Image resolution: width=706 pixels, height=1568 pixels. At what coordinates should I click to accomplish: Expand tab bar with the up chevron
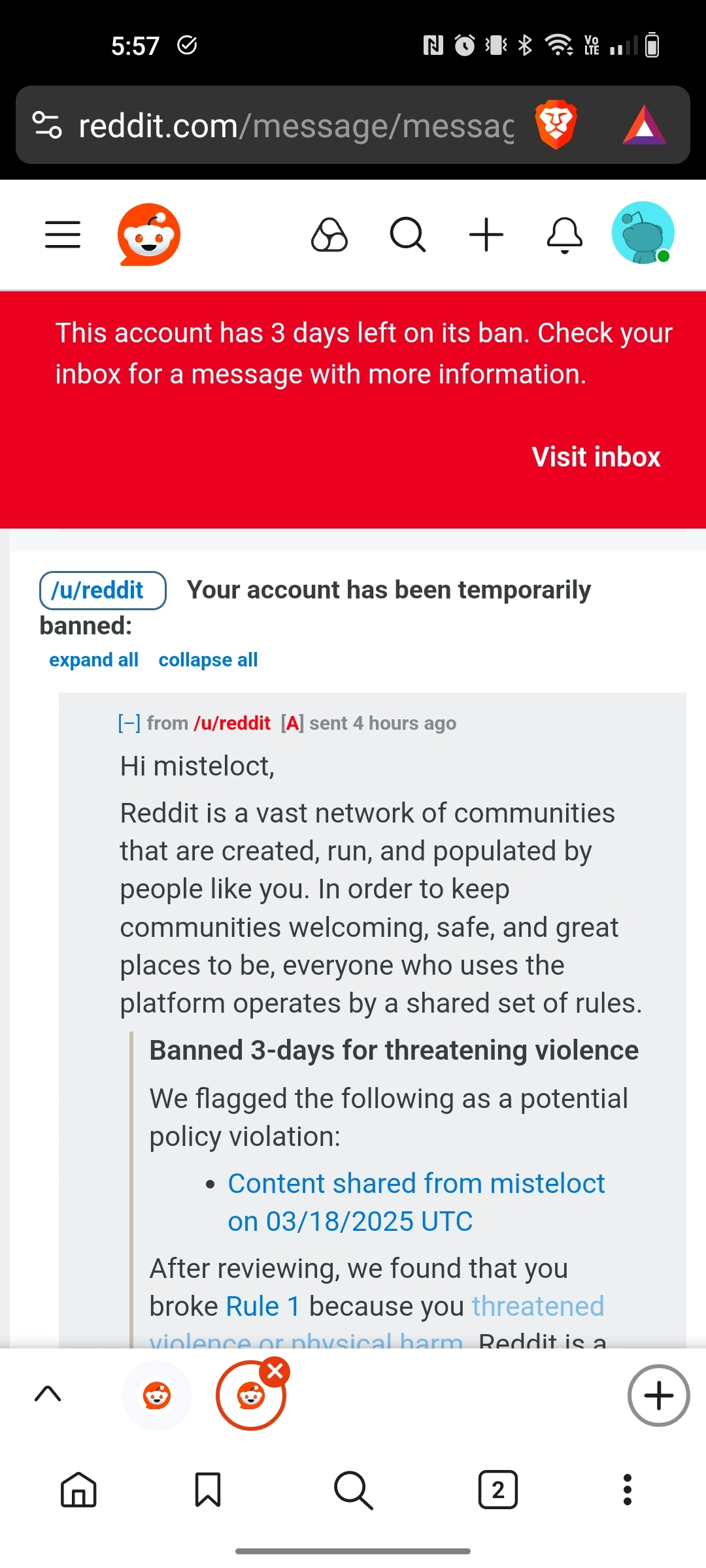pos(48,1394)
